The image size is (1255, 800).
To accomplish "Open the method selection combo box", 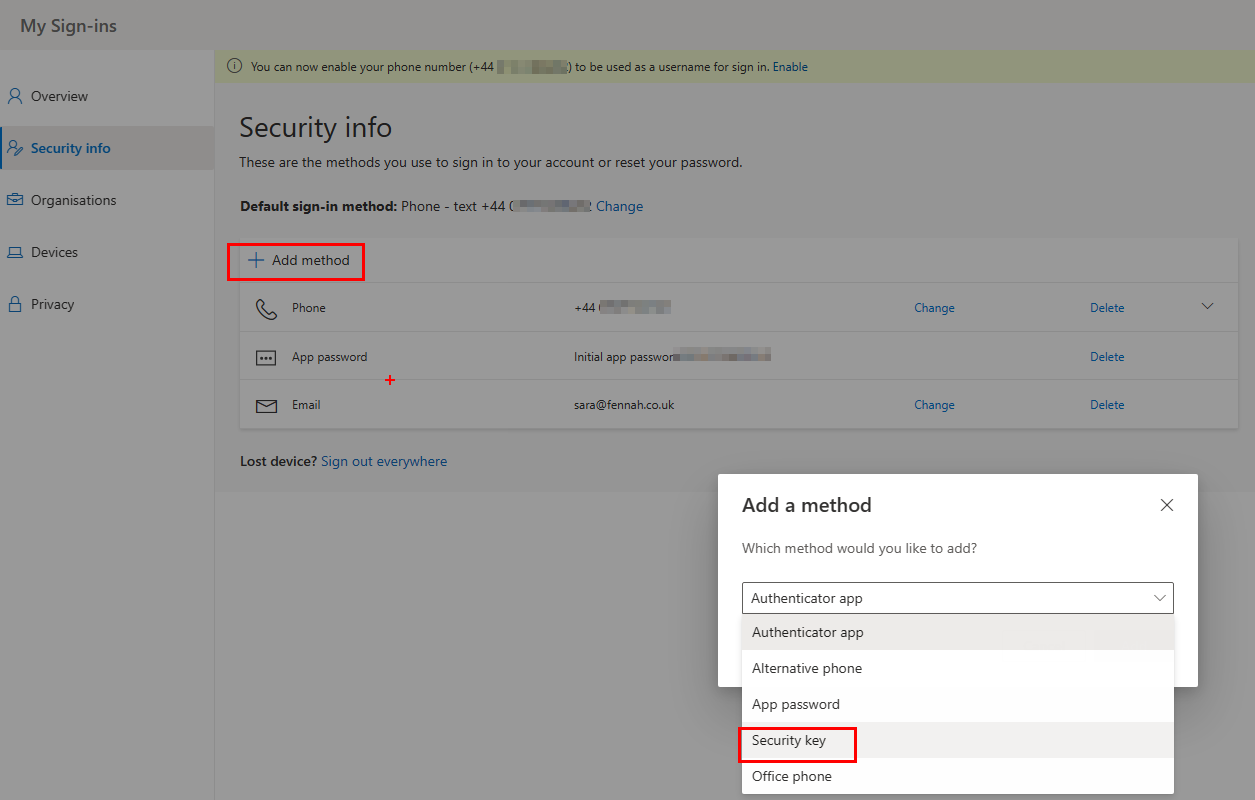I will [957, 598].
